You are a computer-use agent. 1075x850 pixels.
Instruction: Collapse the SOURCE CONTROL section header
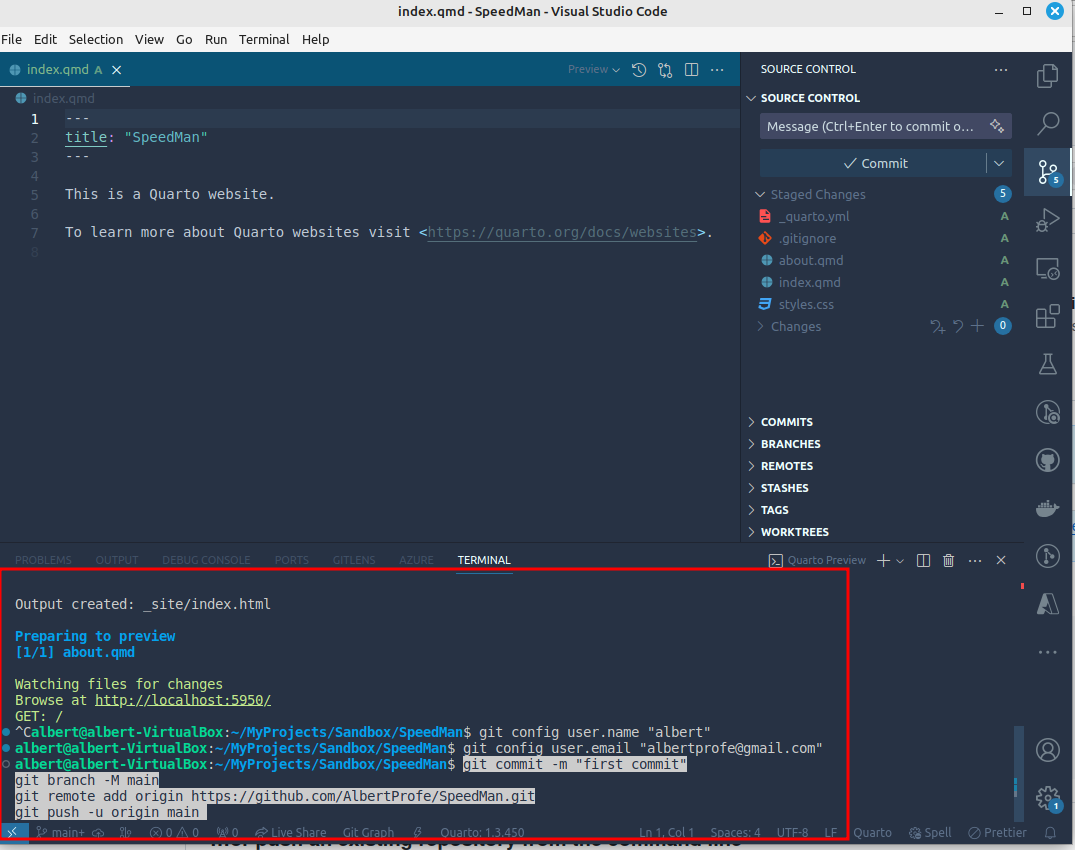tap(810, 98)
